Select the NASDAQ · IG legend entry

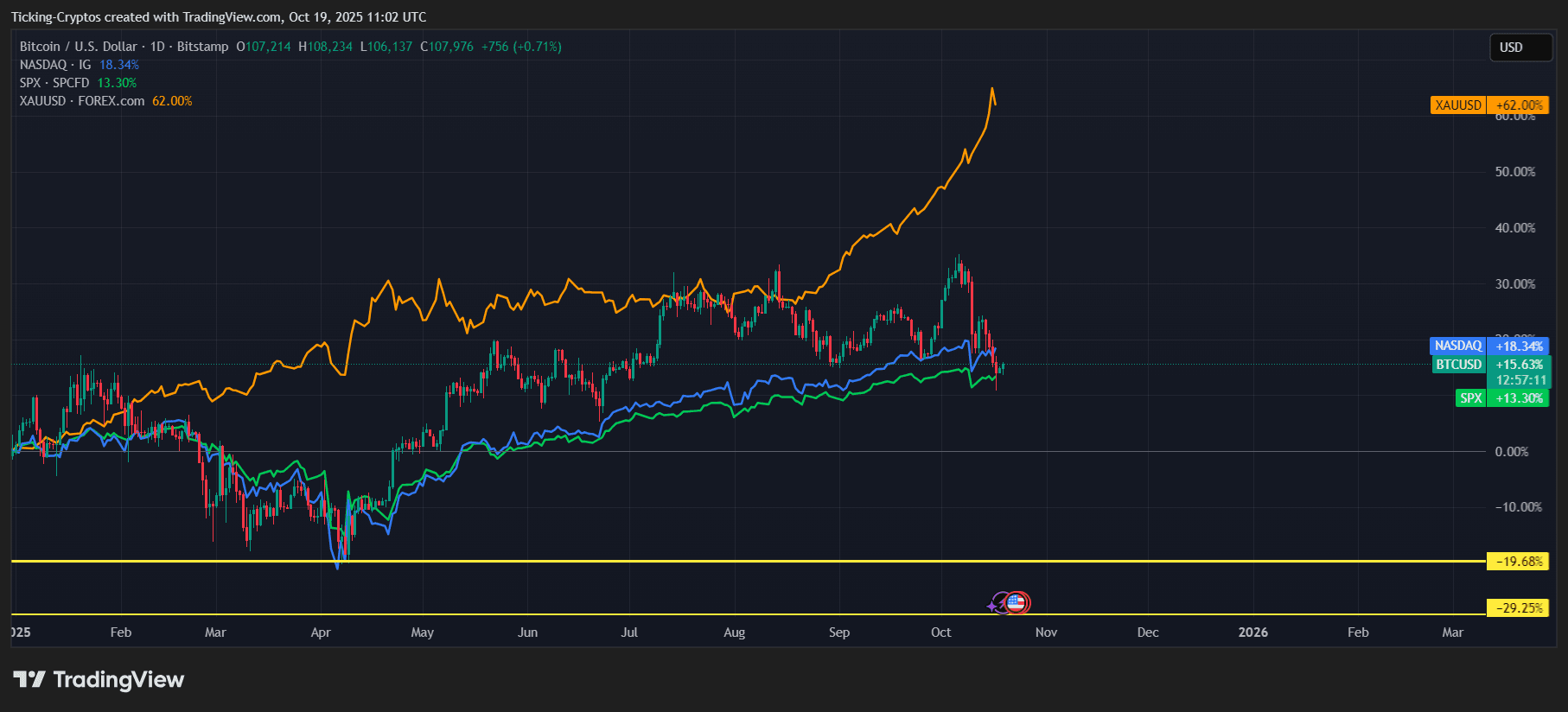point(55,65)
